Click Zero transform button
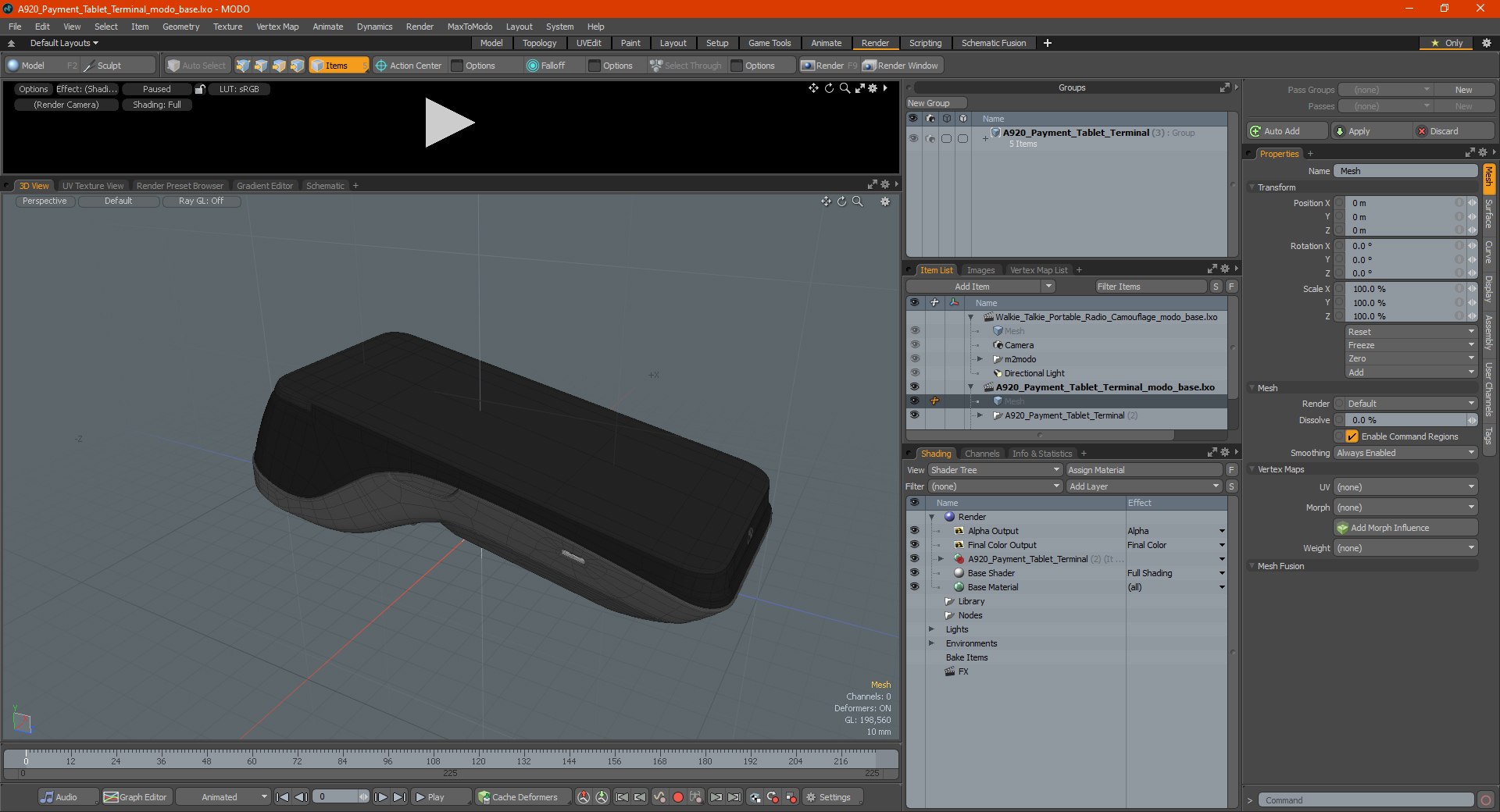 click(1411, 359)
